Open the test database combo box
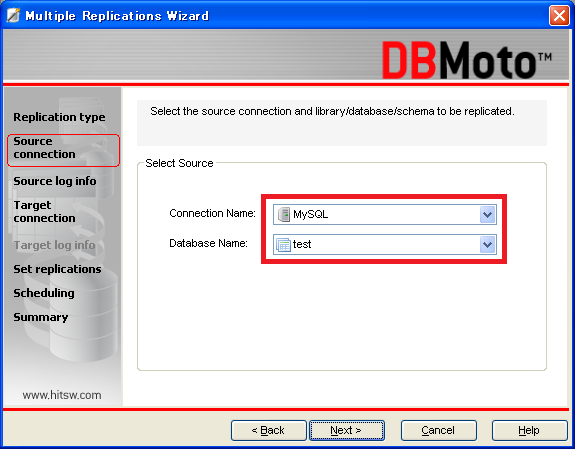The height and width of the screenshot is (449, 575). click(x=385, y=245)
